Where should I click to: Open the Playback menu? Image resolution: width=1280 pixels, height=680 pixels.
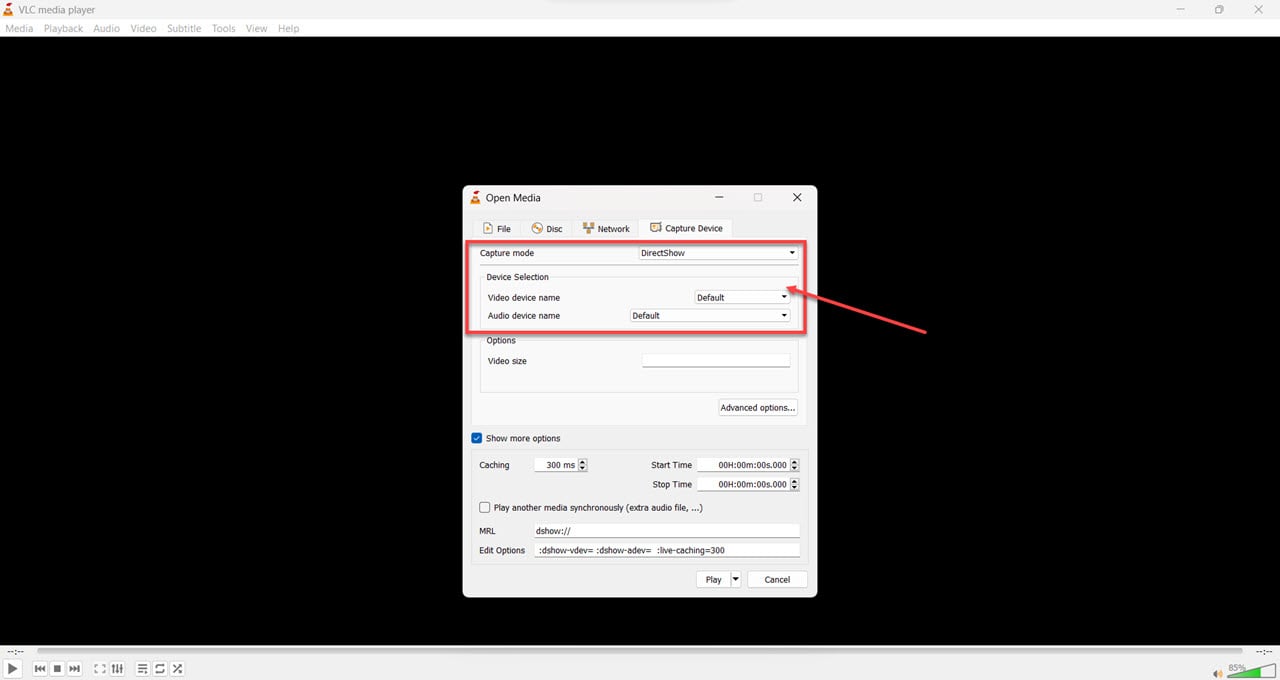point(63,28)
